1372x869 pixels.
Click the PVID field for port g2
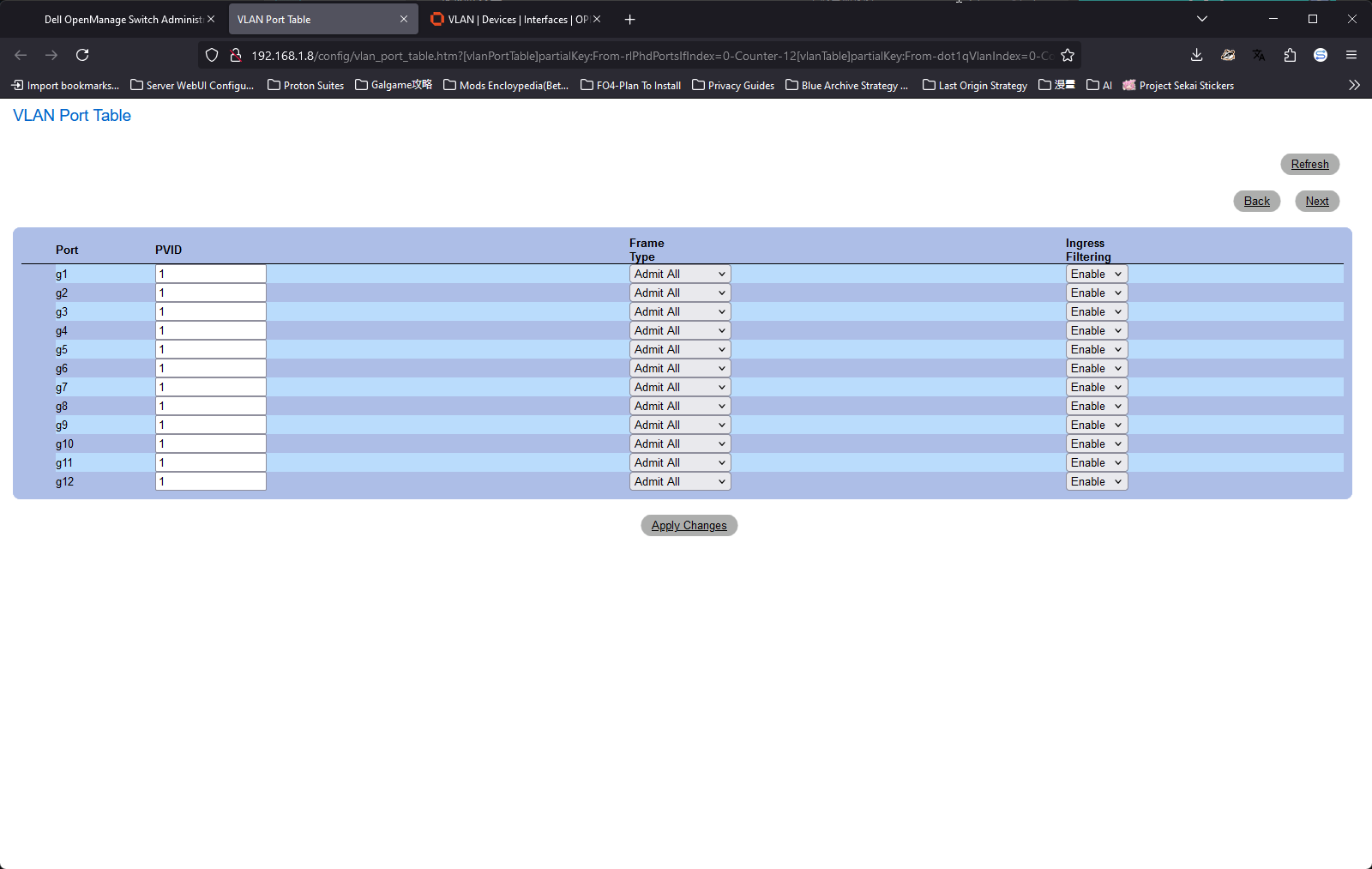211,293
